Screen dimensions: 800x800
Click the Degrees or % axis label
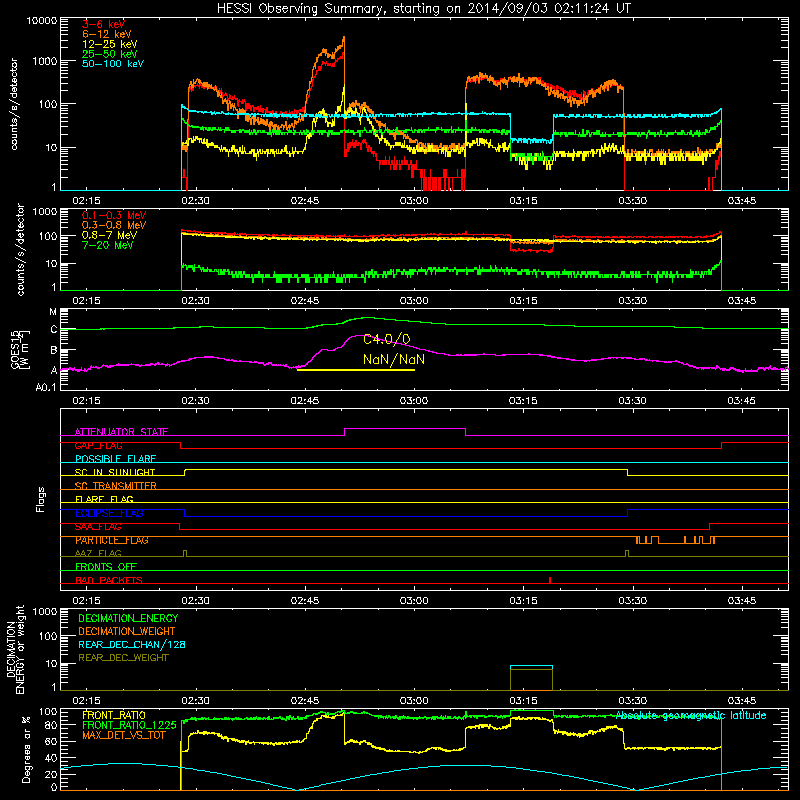(27, 749)
